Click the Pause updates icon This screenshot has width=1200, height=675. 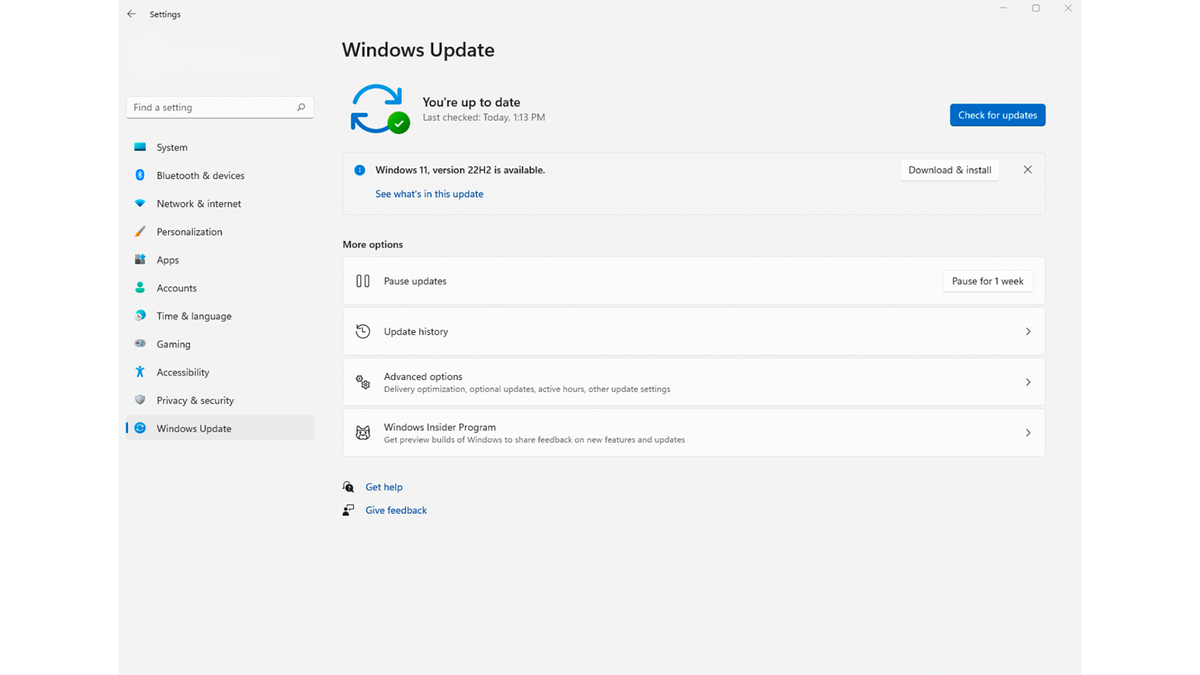[x=362, y=281]
